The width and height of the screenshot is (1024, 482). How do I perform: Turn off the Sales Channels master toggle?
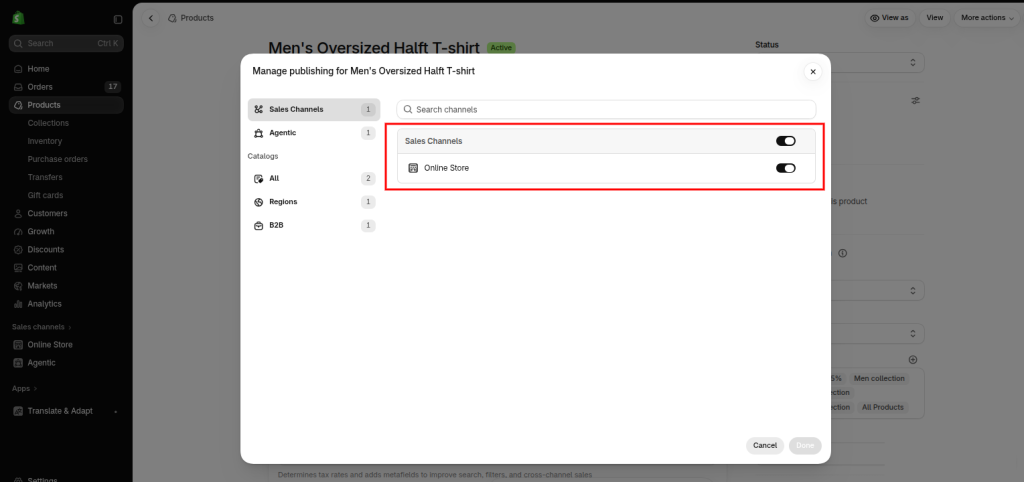pyautogui.click(x=786, y=141)
